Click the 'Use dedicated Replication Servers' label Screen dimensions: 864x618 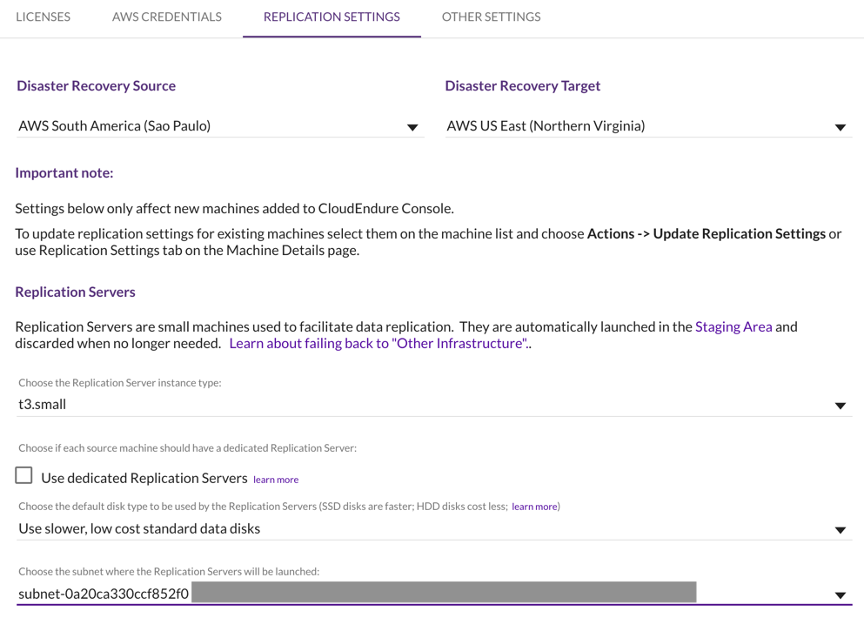pos(144,478)
